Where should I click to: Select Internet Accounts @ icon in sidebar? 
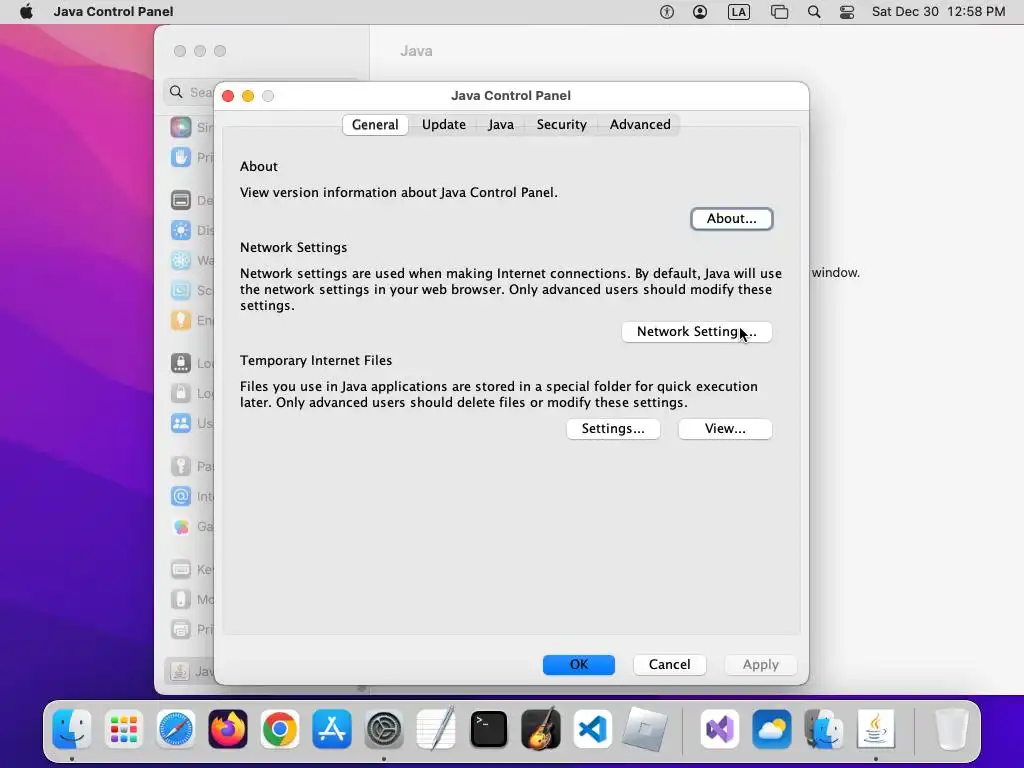point(181,496)
